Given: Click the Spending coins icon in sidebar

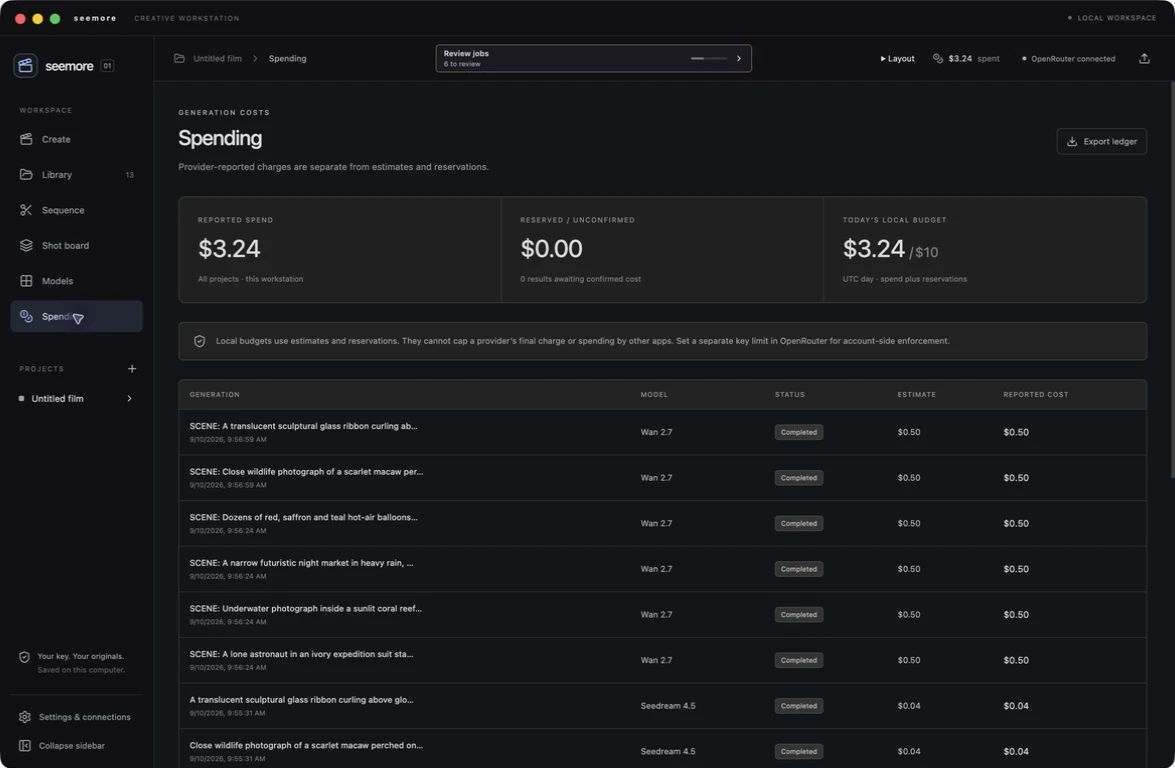Looking at the screenshot, I should pos(26,316).
